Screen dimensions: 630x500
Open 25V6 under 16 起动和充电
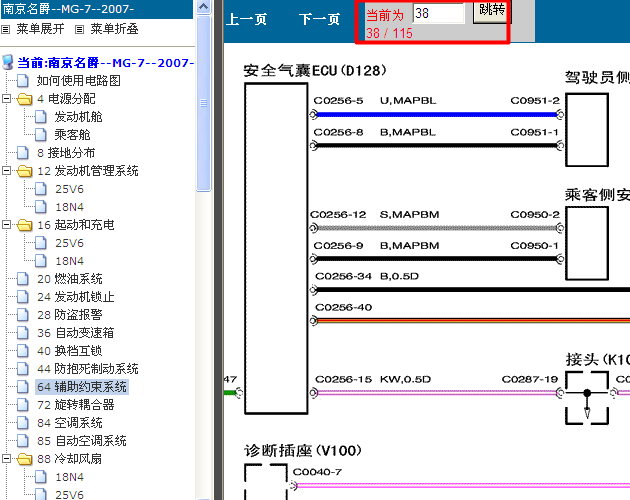[69, 243]
